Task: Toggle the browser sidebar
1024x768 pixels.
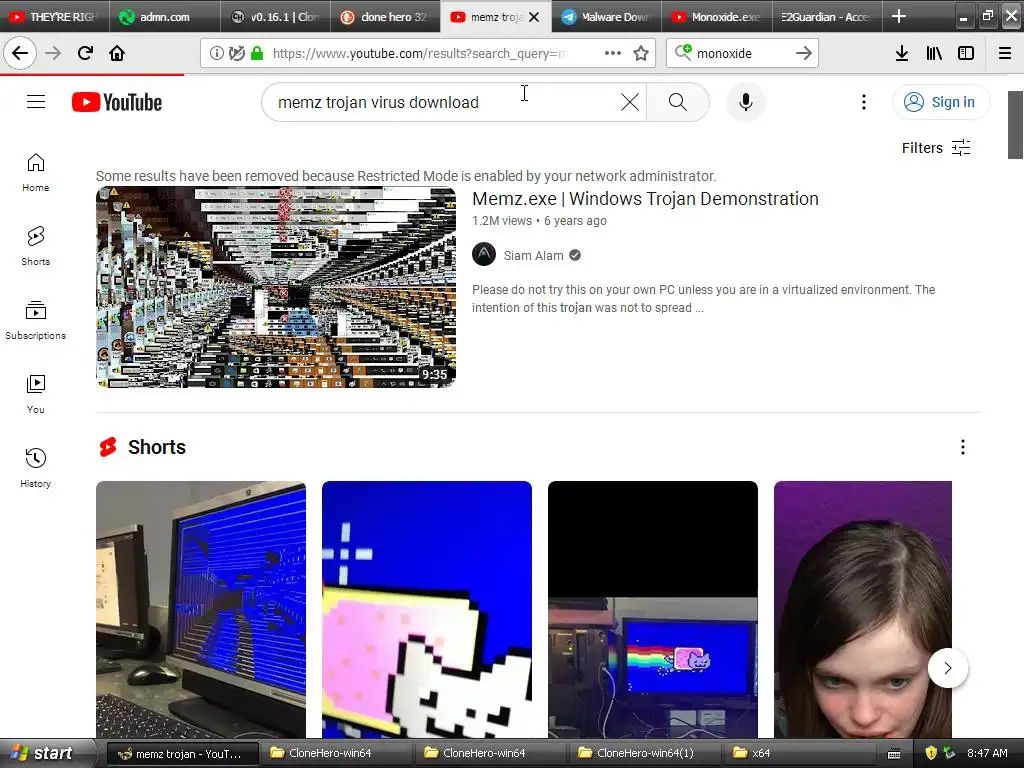Action: [x=966, y=53]
